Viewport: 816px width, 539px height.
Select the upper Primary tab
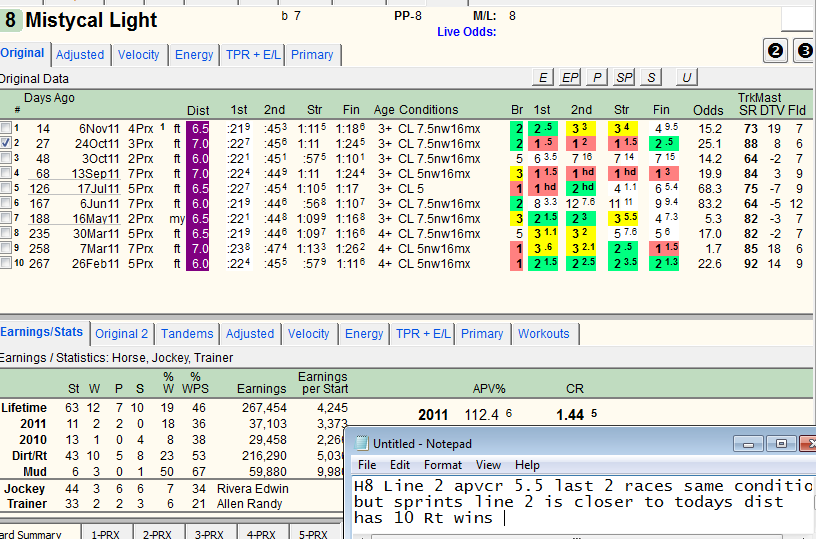pyautogui.click(x=312, y=55)
